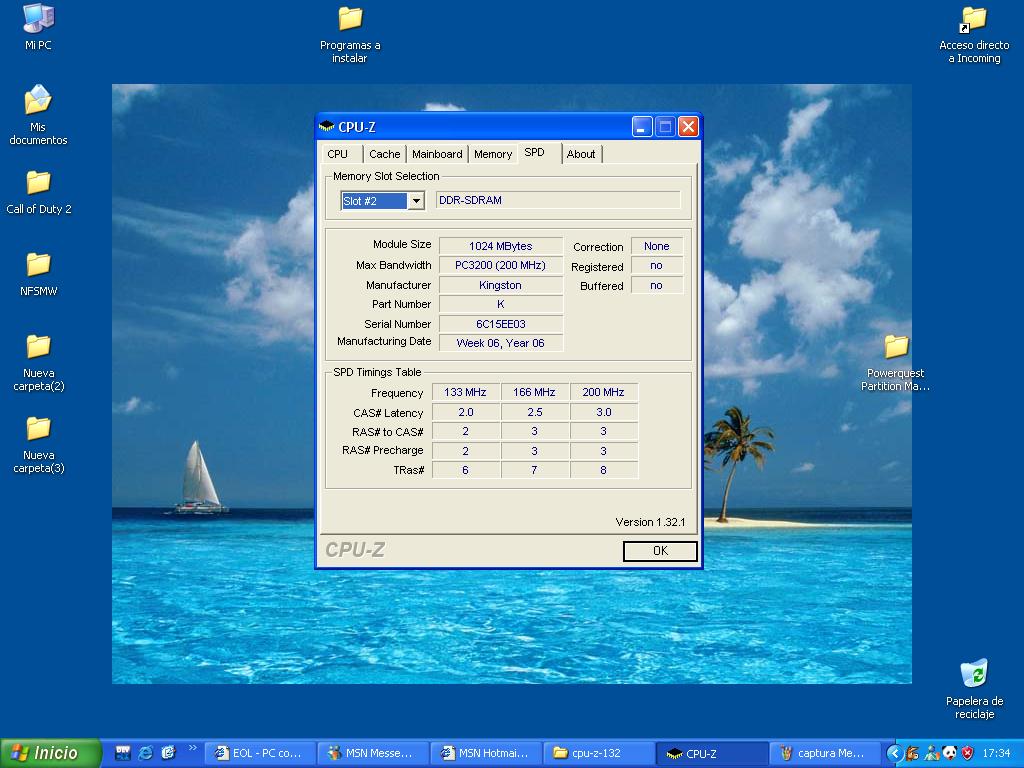Image resolution: width=1024 pixels, height=768 pixels.
Task: Click the Correction value None
Action: 657,246
